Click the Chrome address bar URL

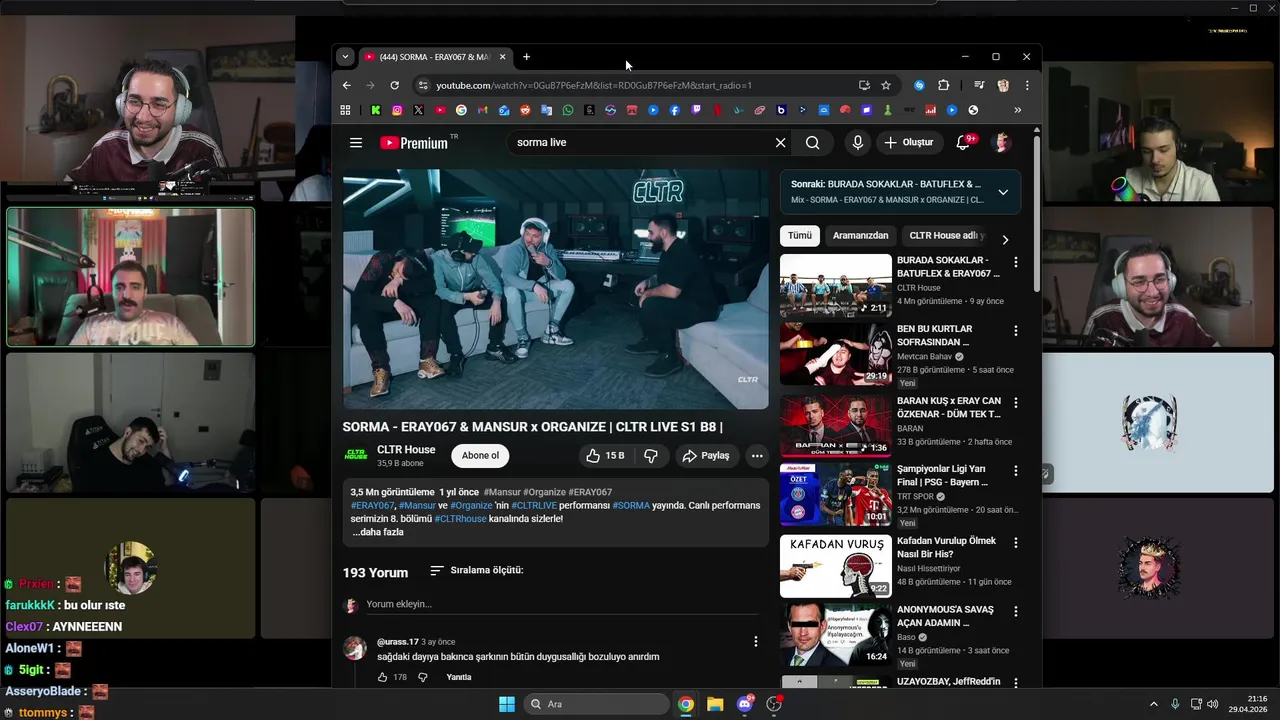point(594,85)
